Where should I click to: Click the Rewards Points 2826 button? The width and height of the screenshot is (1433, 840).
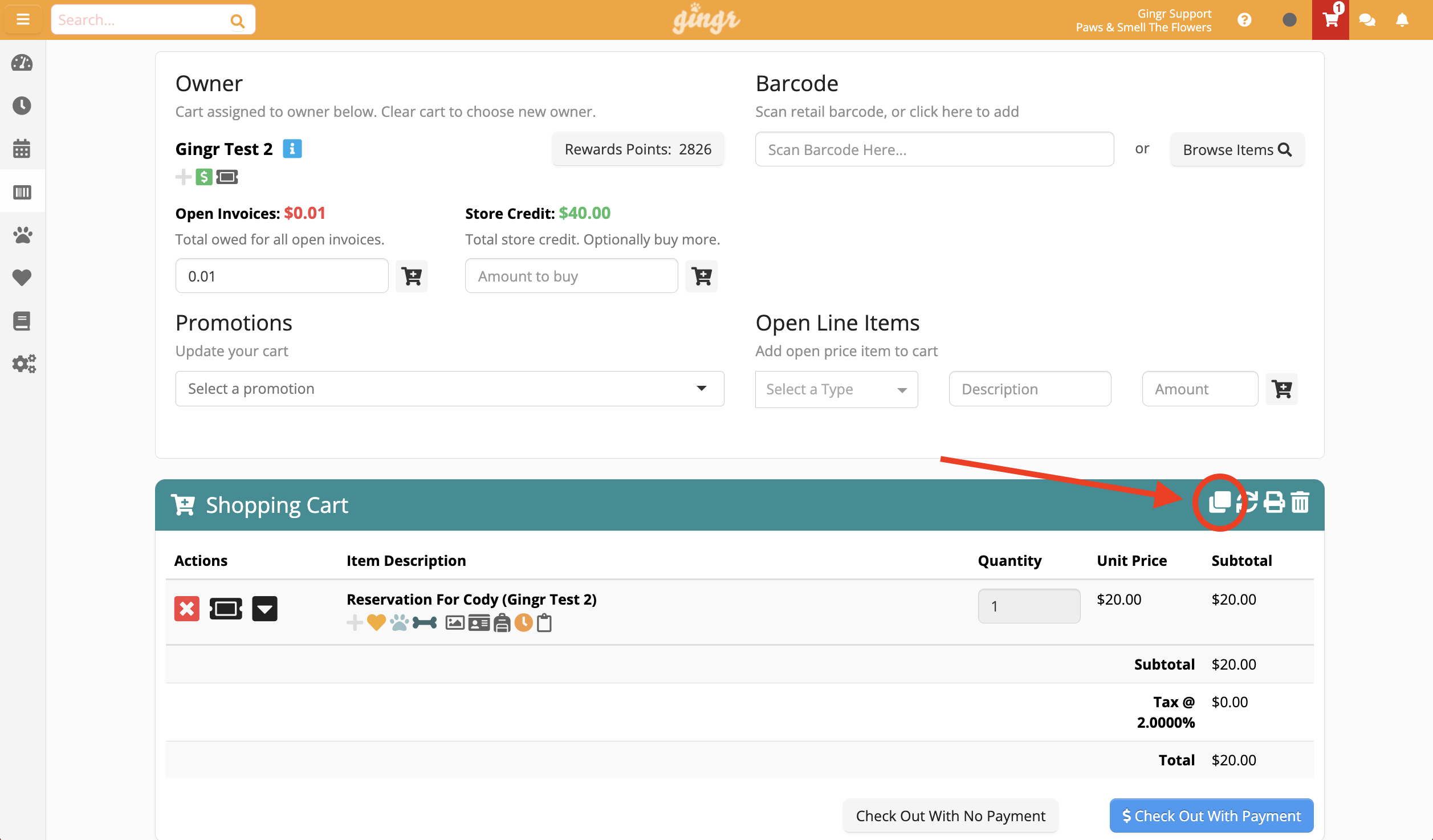(638, 149)
